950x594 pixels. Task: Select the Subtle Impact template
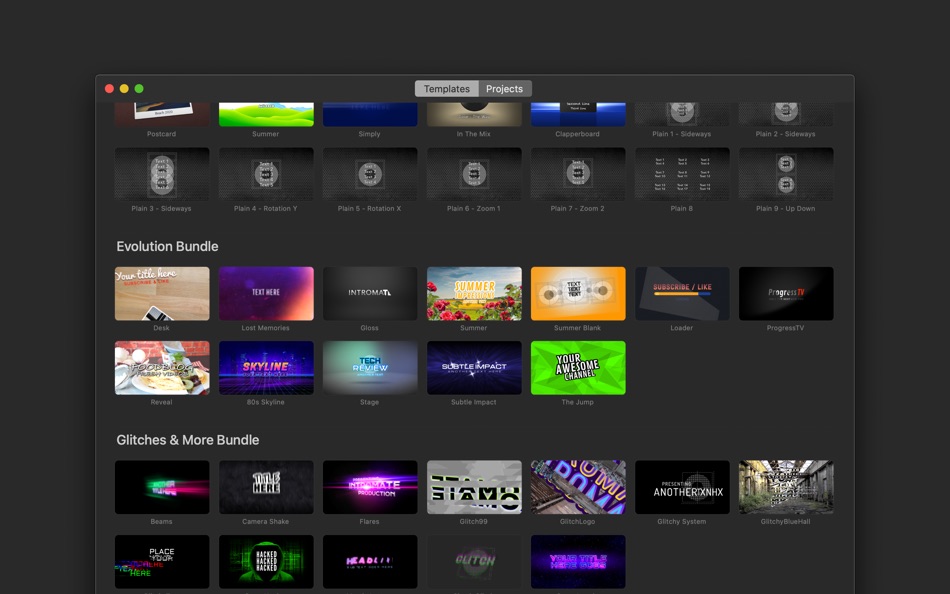click(x=474, y=367)
